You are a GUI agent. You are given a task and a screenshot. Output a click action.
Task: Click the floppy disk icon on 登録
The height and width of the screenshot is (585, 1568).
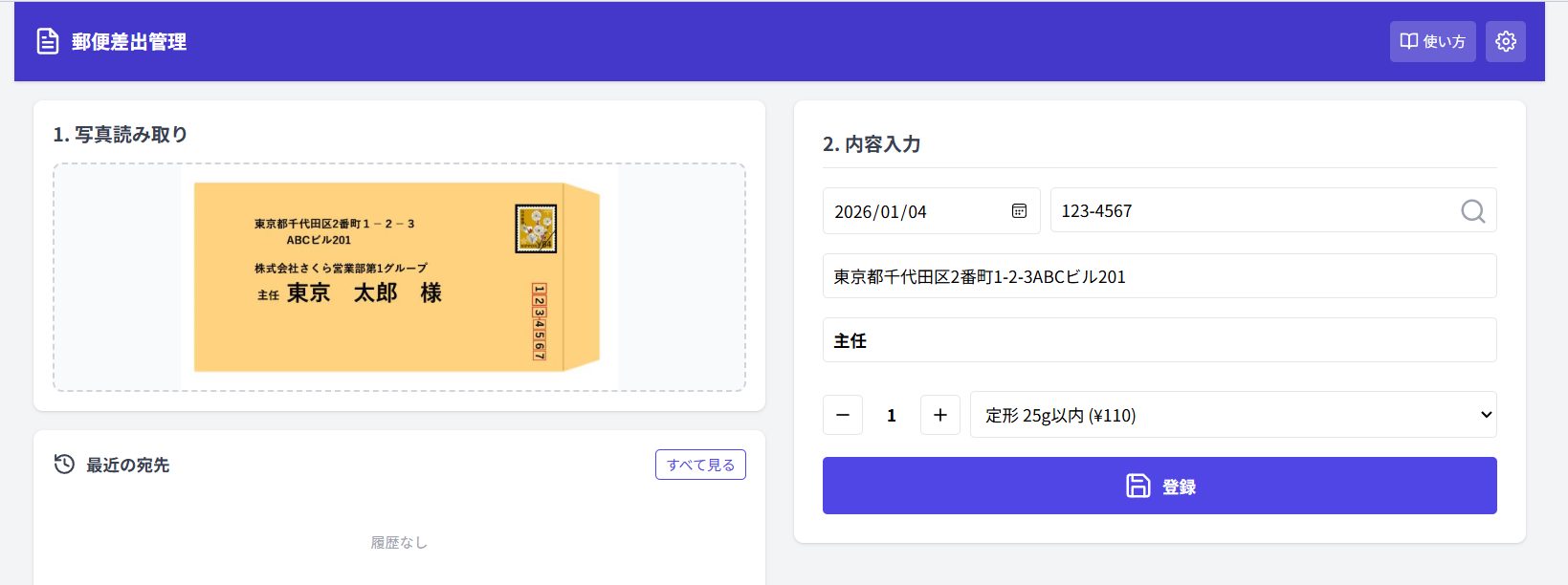[x=1137, y=486]
